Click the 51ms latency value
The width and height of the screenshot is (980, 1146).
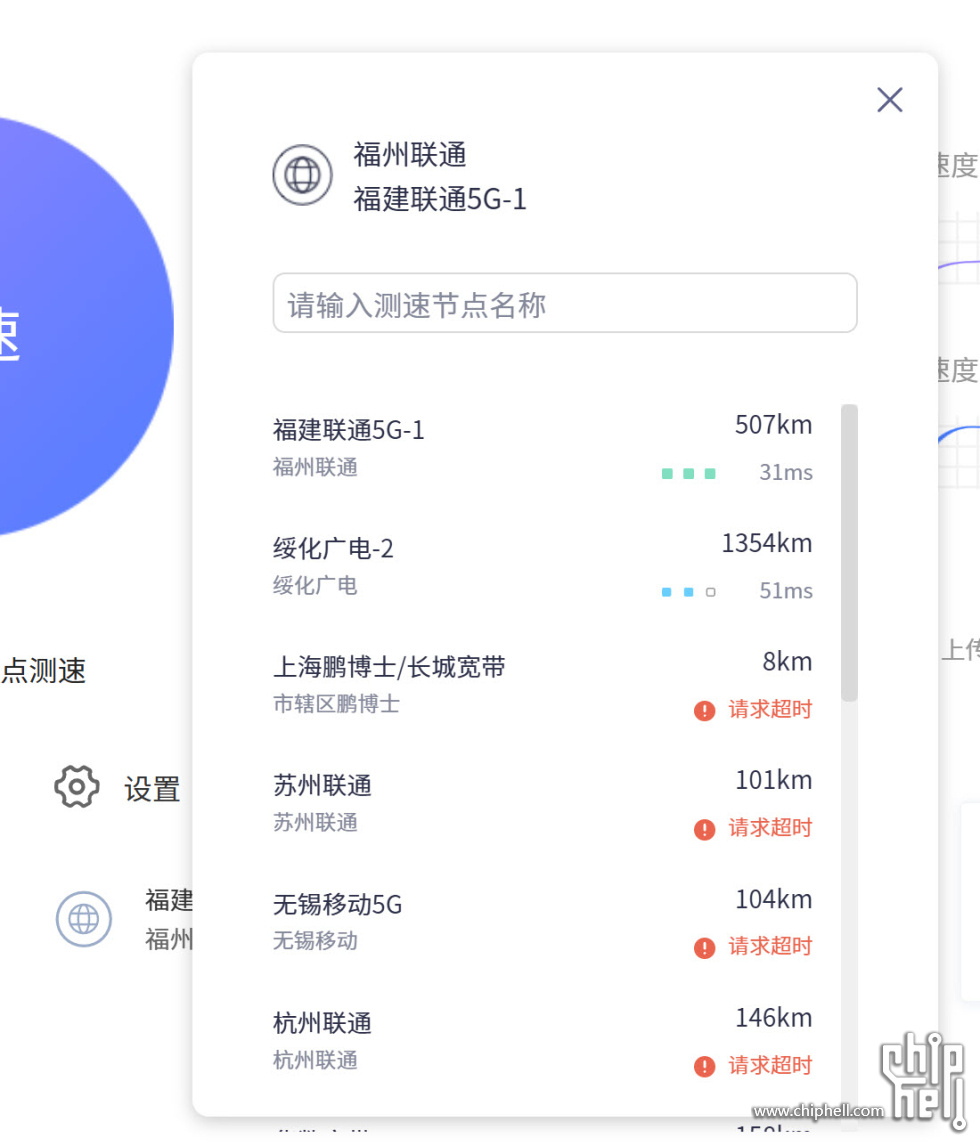click(x=786, y=591)
